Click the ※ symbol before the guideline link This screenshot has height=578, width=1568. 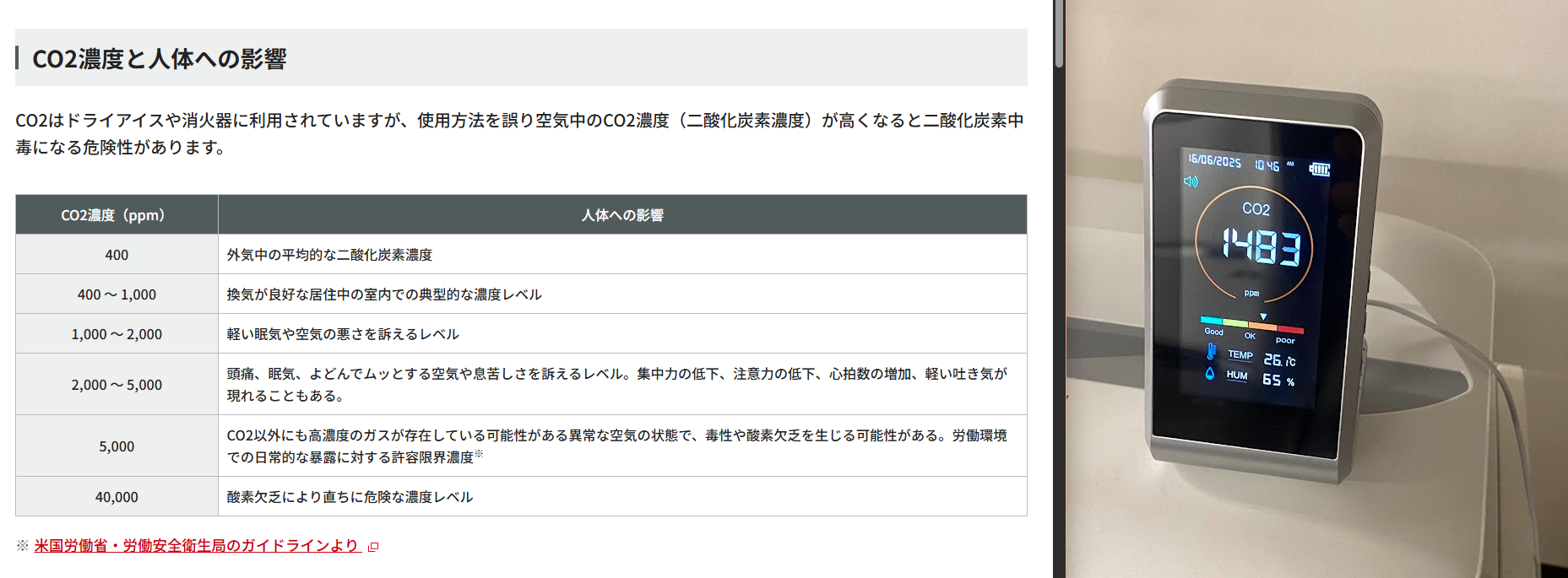(22, 546)
